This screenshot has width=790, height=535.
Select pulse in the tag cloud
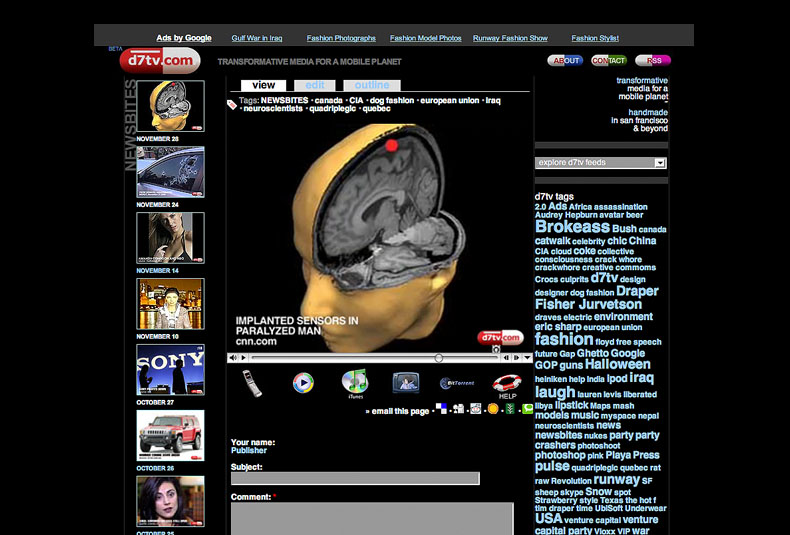point(552,466)
